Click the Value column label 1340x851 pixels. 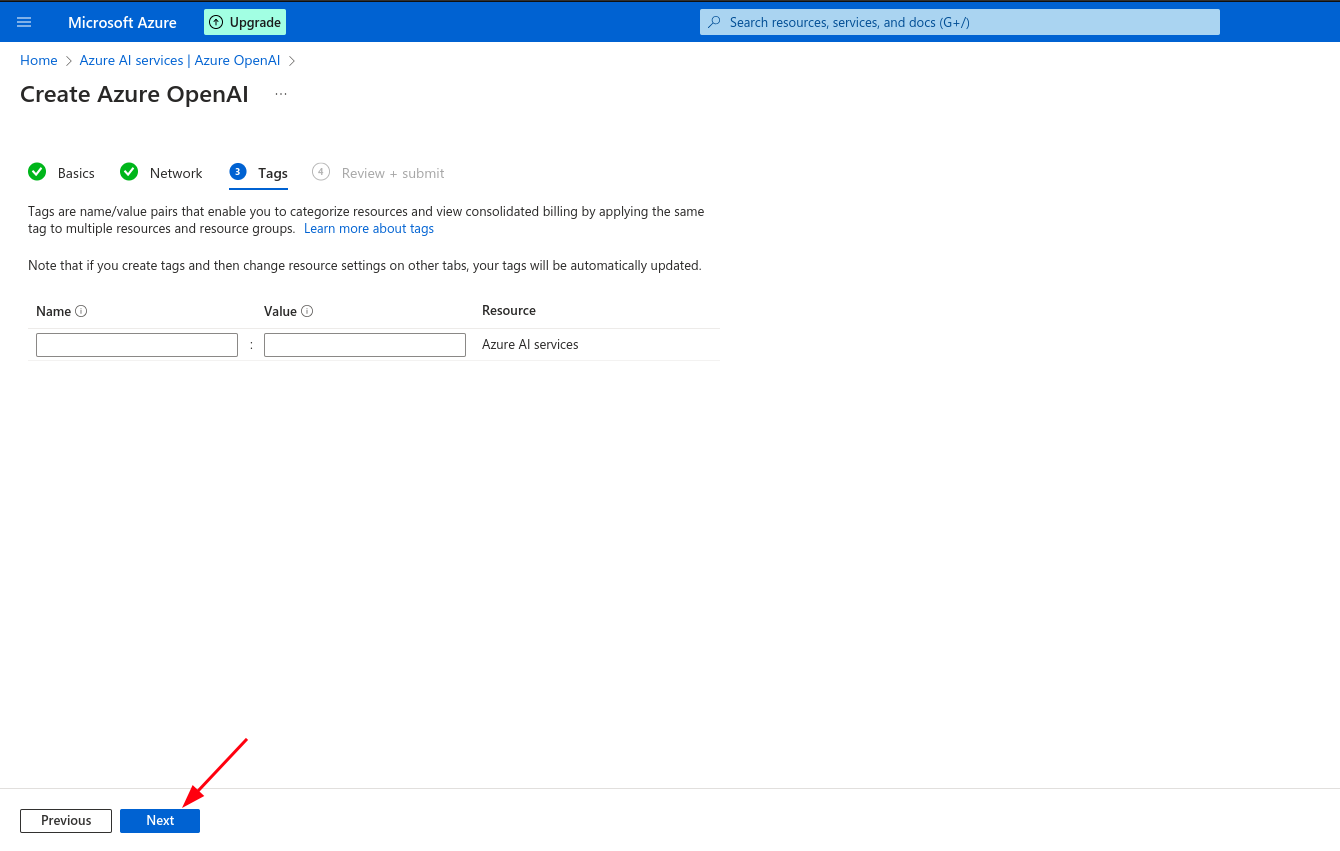280,311
